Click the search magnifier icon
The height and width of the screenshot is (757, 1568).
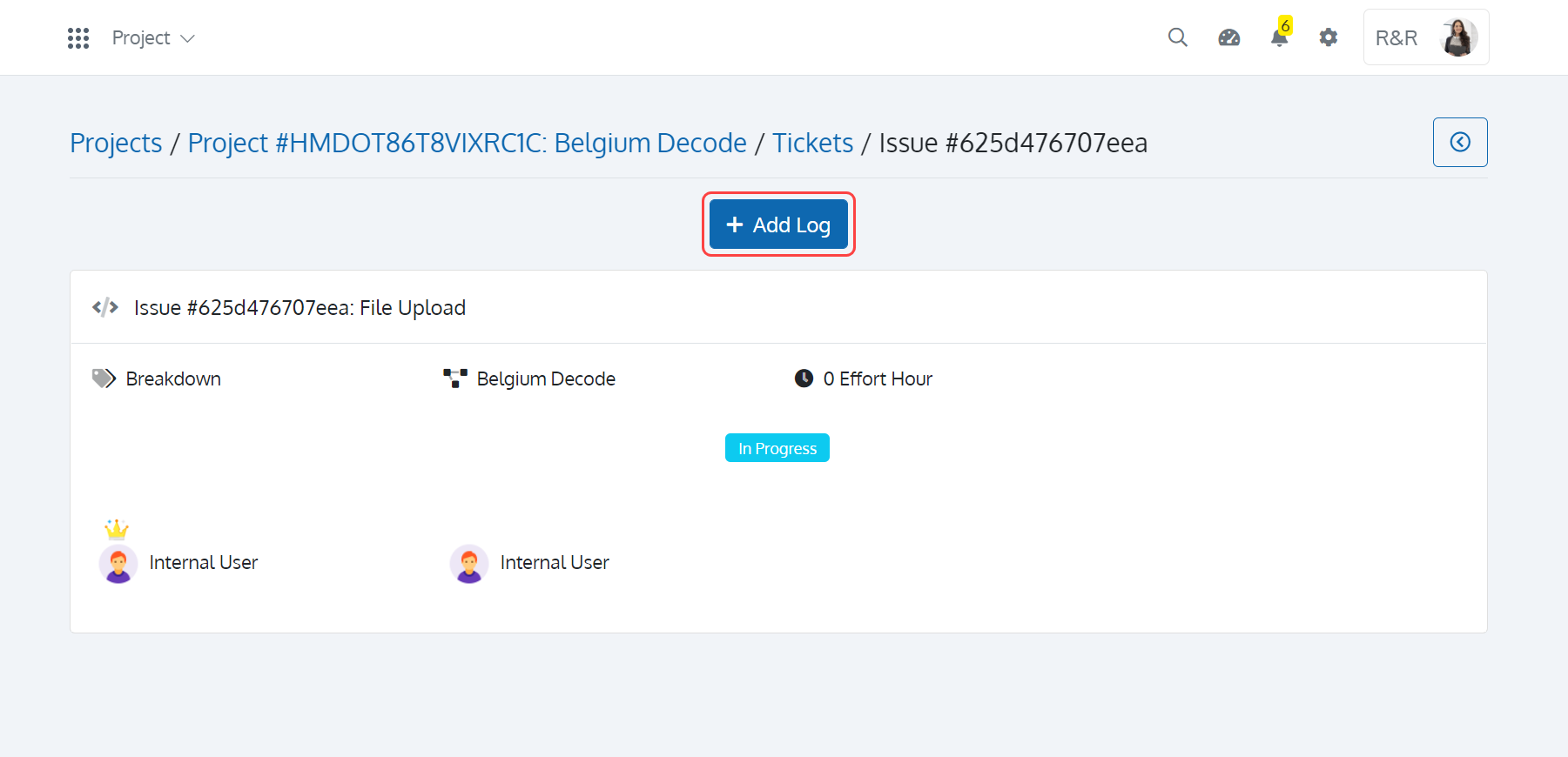1177,37
